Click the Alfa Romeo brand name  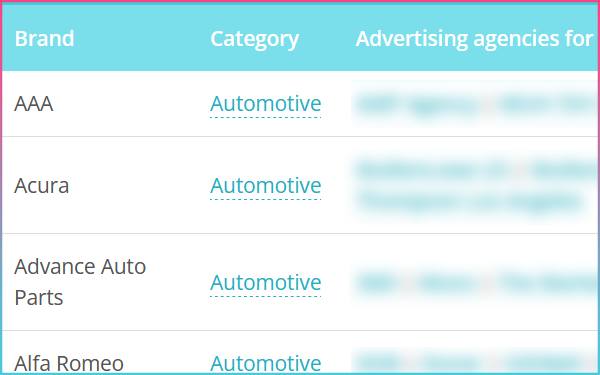[69, 364]
